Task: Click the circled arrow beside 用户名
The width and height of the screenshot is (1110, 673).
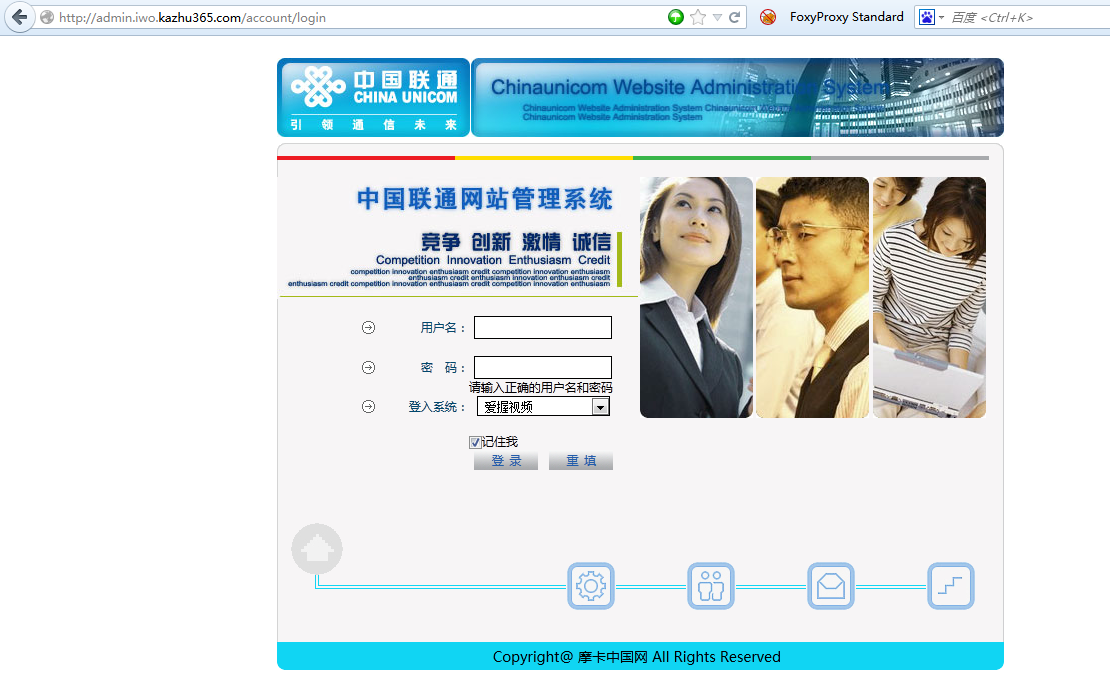Action: coord(368,328)
